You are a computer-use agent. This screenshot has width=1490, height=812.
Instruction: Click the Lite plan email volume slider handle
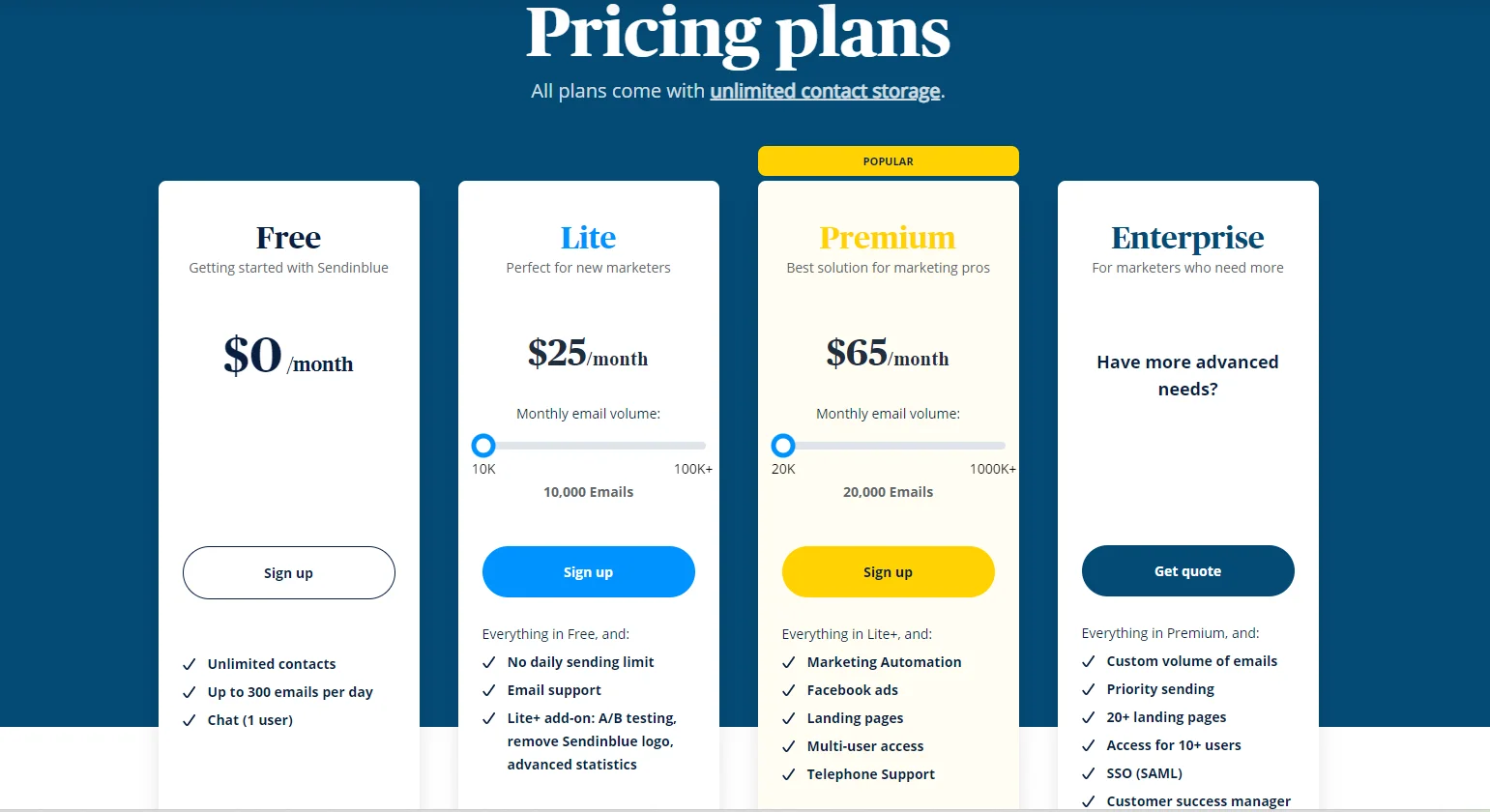click(x=483, y=446)
